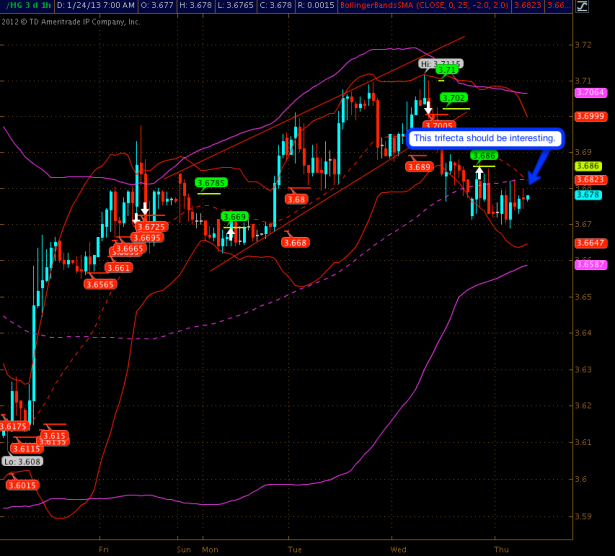Click the /HG 3 d 1h symbol label
Viewport: 615px width, 556px height.
tap(25, 6)
